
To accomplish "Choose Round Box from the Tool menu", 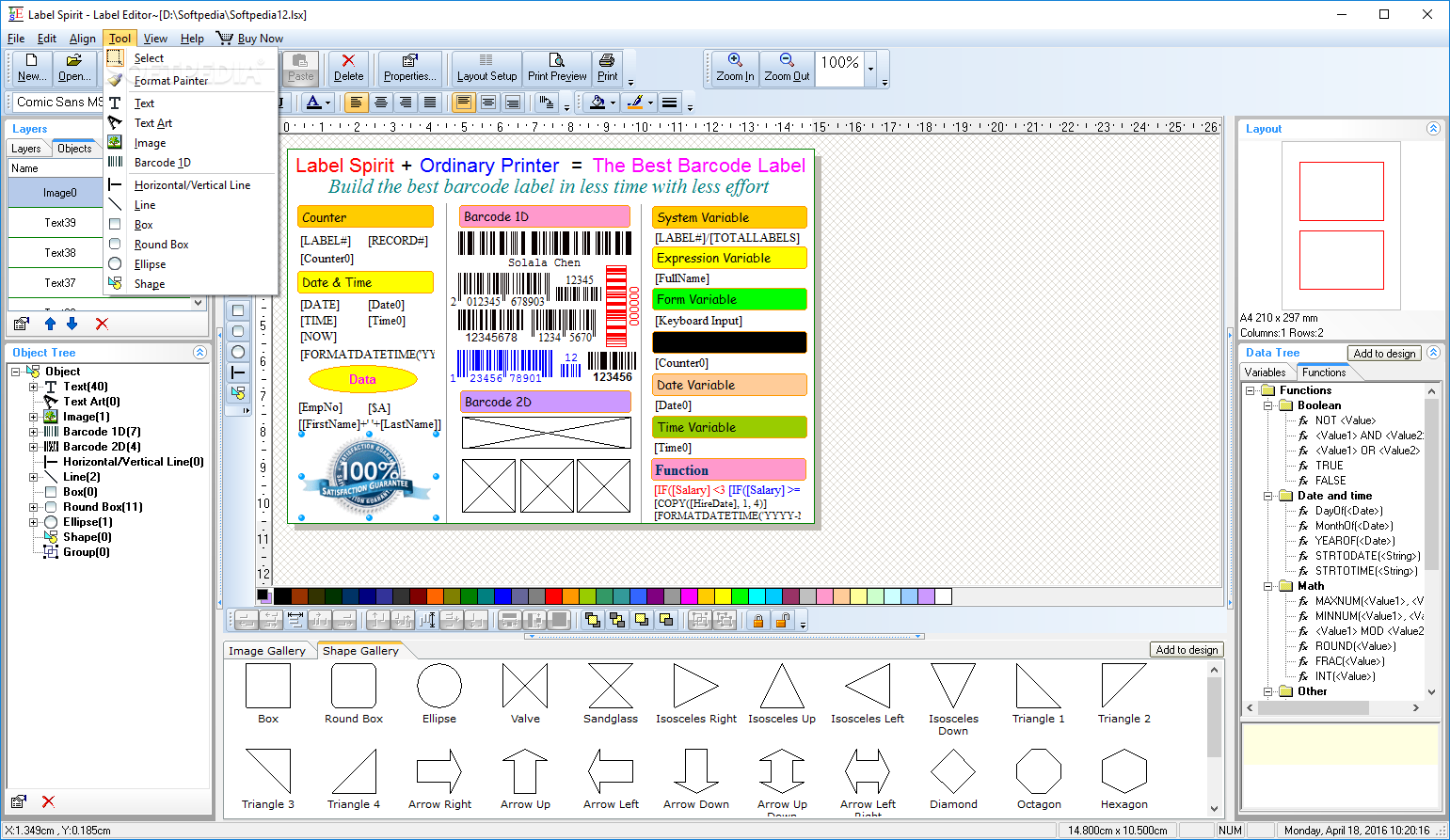I will pos(191,245).
